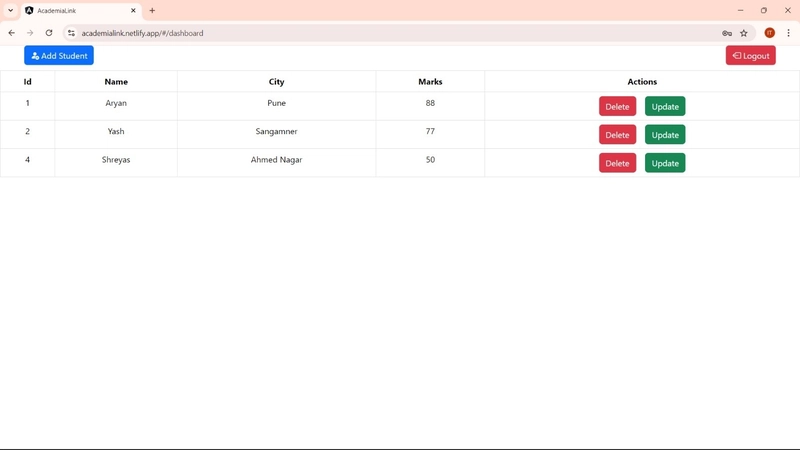
Task: Select the Actions column header
Action: 642,82
